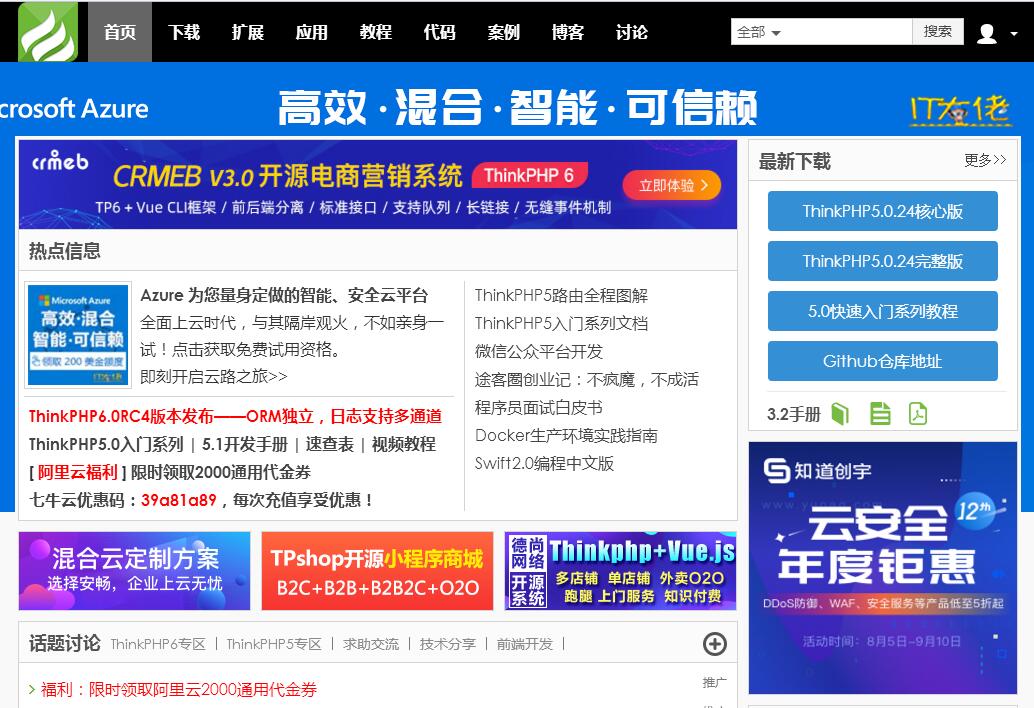Click the Microsoft Azure thumbnail image
This screenshot has width=1034, height=708.
click(x=78, y=335)
